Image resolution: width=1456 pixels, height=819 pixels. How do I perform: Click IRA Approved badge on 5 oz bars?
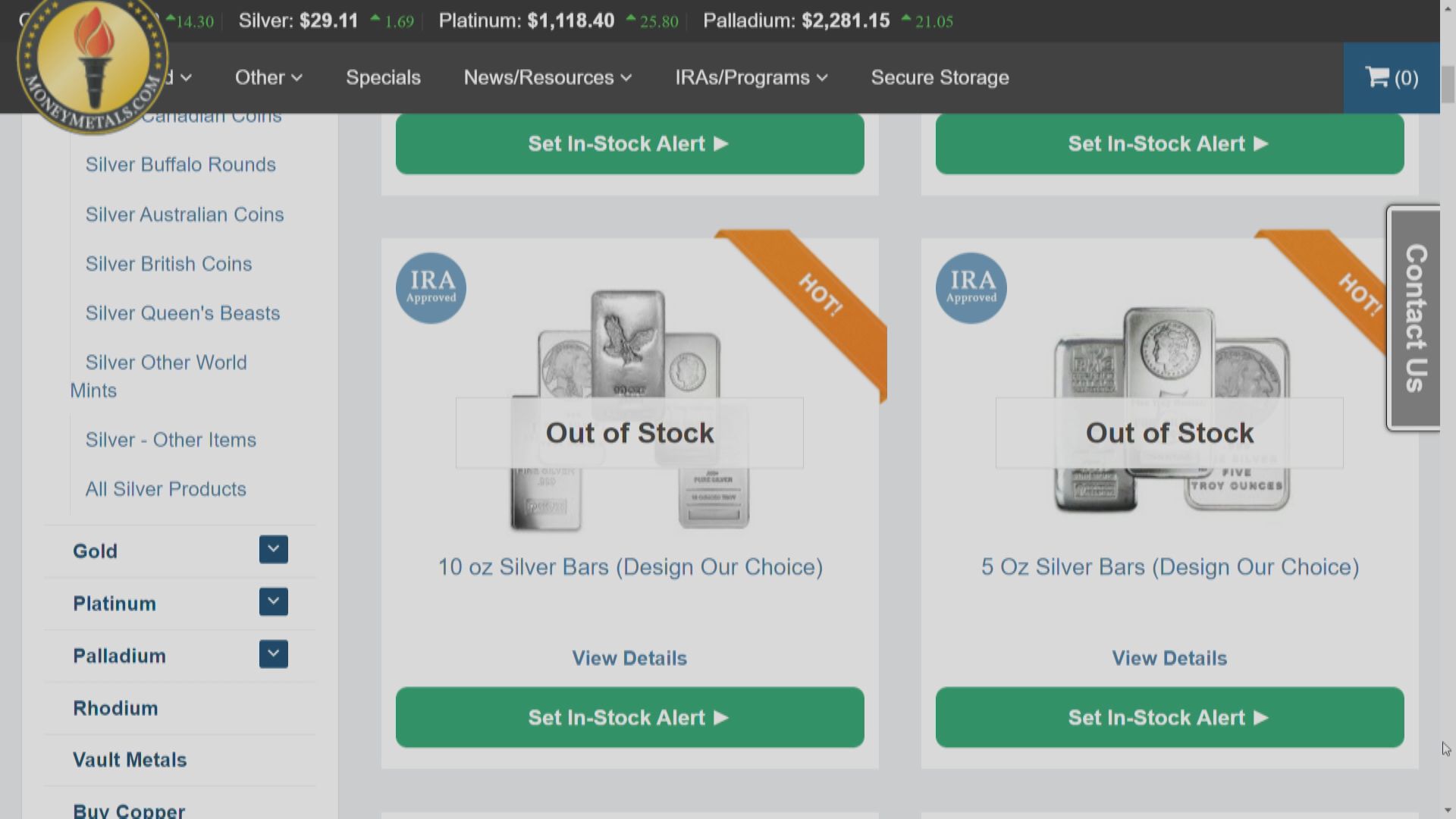tap(971, 288)
